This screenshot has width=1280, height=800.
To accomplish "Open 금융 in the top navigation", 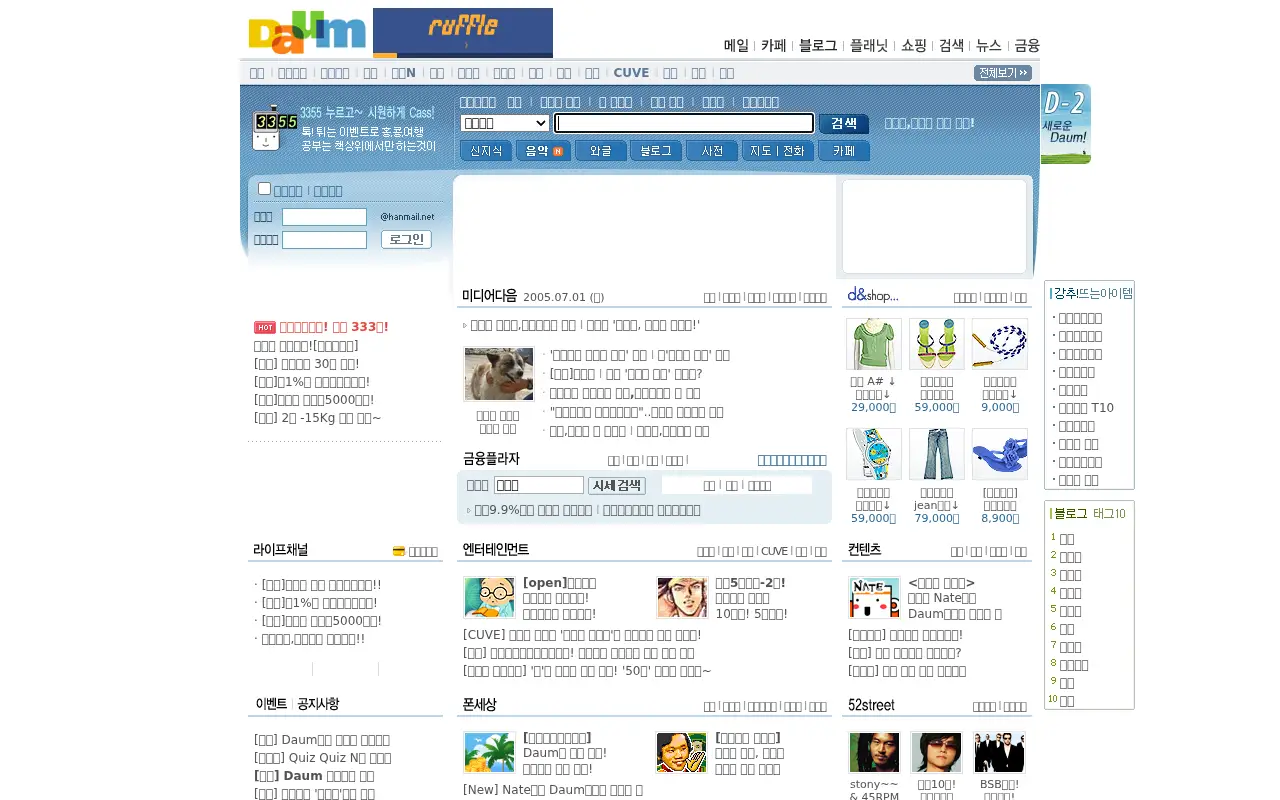I will point(1027,45).
